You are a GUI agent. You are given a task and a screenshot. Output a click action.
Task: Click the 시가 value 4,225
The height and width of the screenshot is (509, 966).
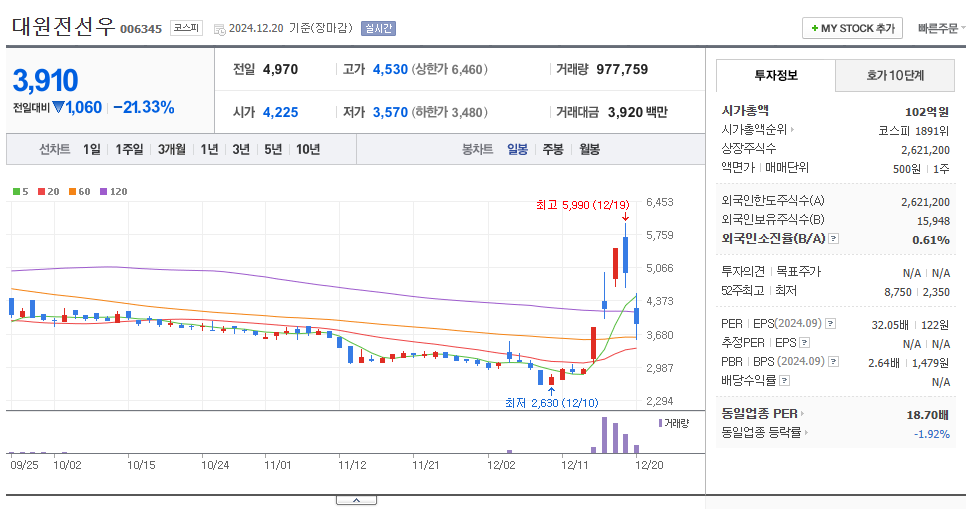[280, 112]
